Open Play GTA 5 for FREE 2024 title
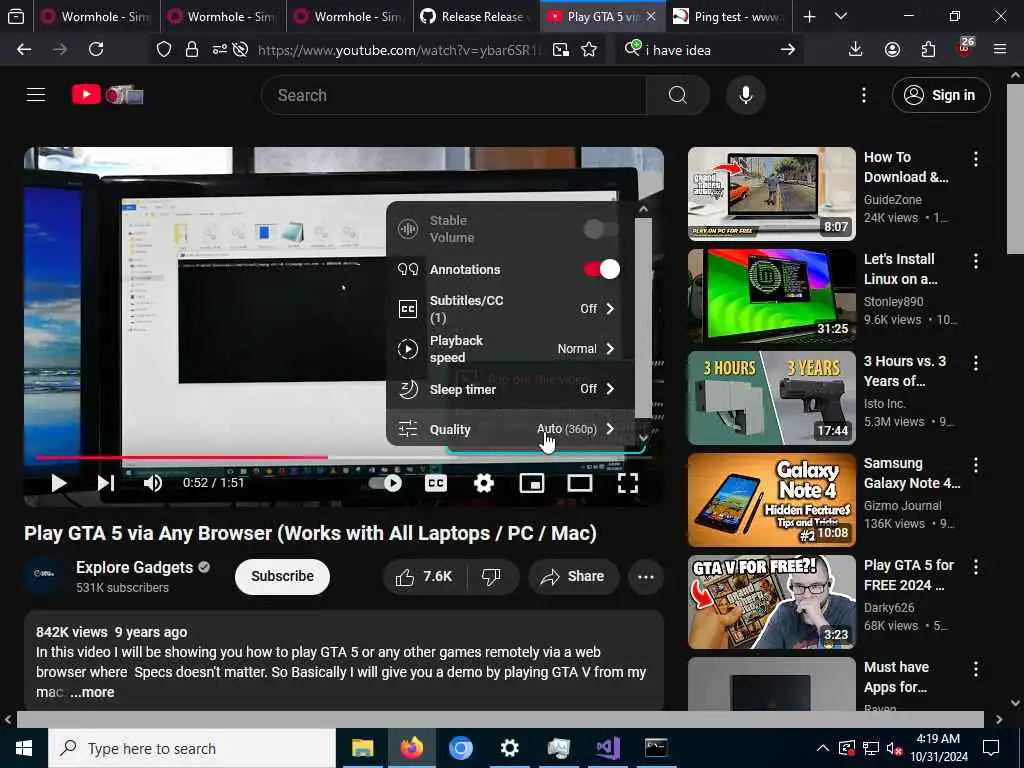 click(x=908, y=575)
